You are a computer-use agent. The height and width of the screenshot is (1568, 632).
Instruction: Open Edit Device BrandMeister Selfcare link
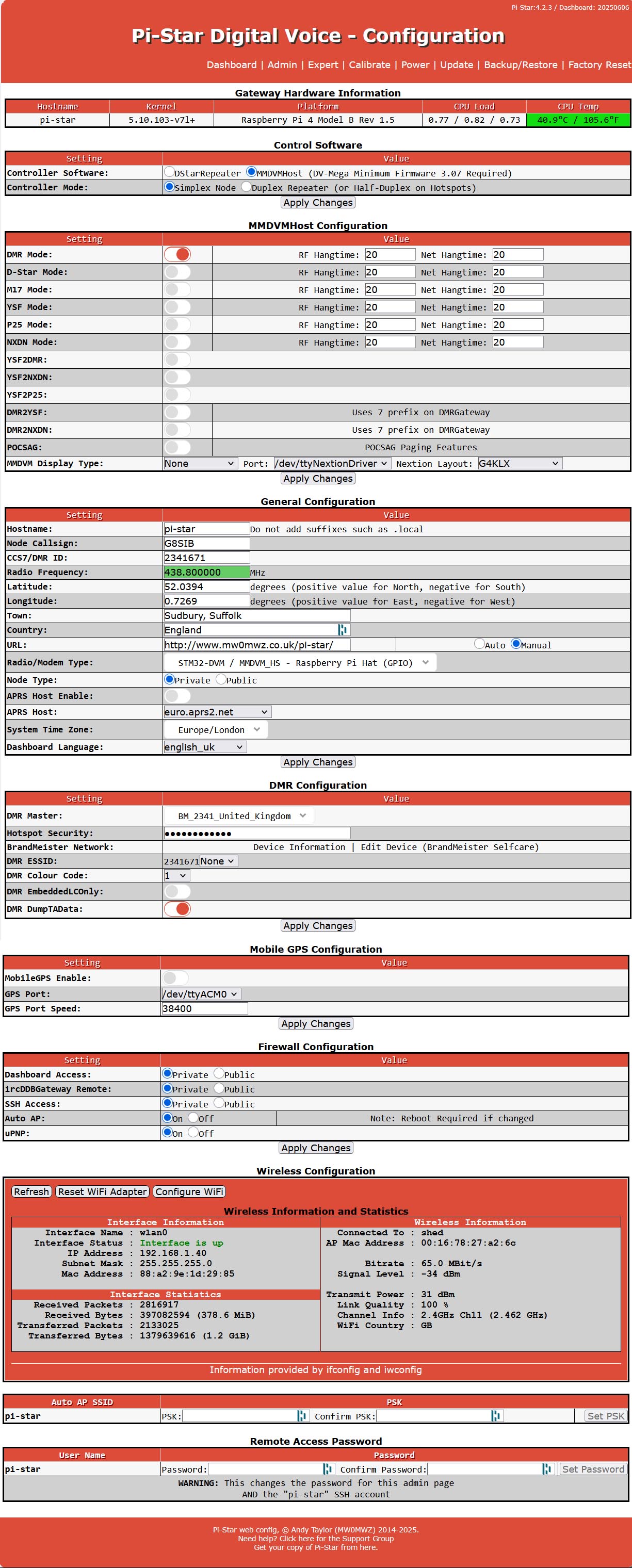click(x=449, y=847)
